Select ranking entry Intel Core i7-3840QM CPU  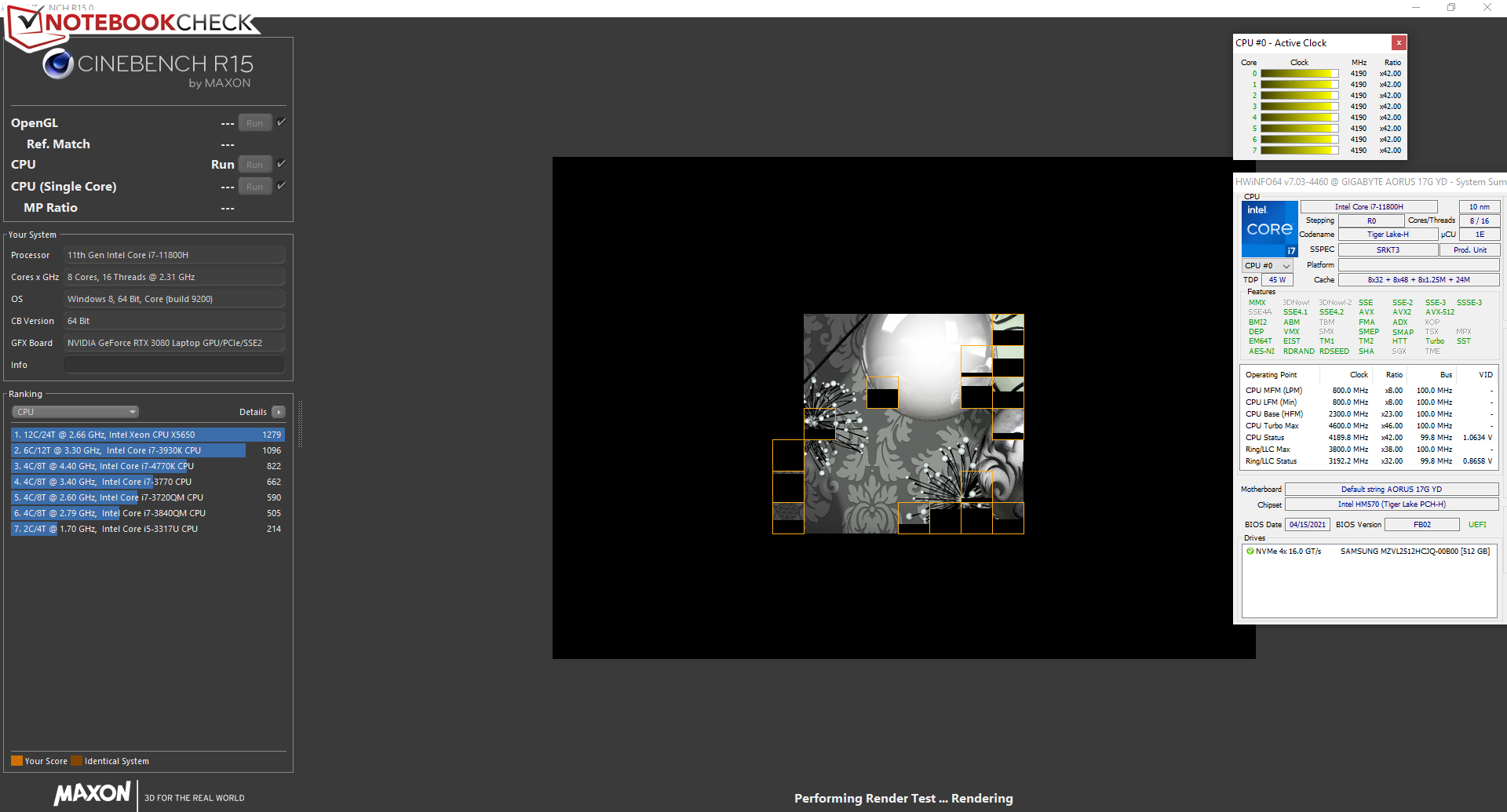[x=148, y=513]
